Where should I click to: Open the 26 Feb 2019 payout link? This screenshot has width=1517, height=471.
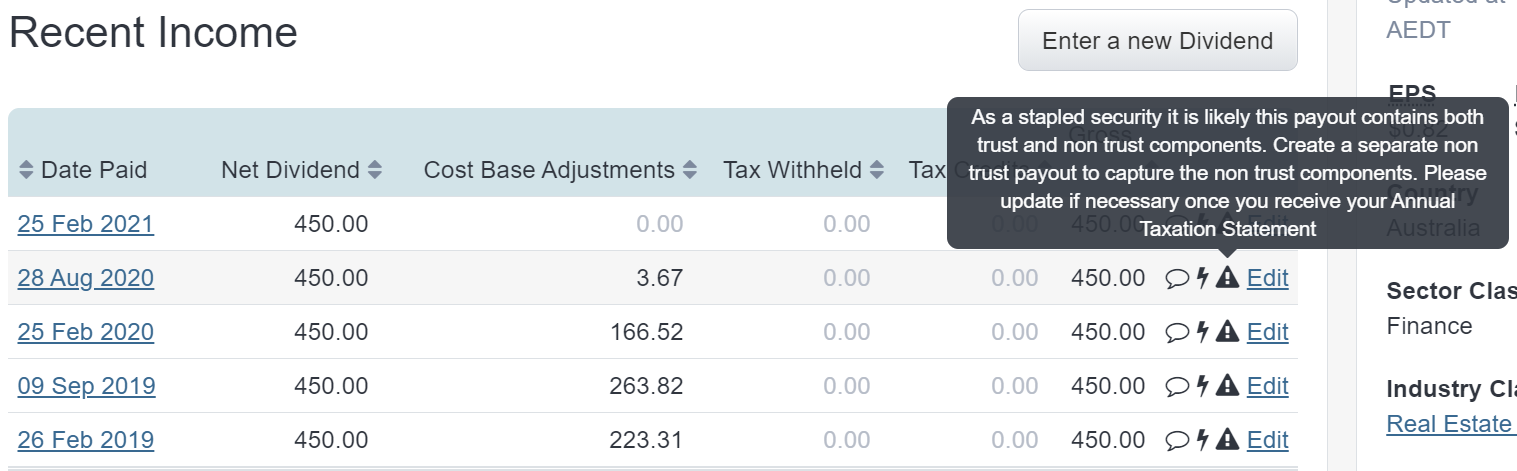86,440
